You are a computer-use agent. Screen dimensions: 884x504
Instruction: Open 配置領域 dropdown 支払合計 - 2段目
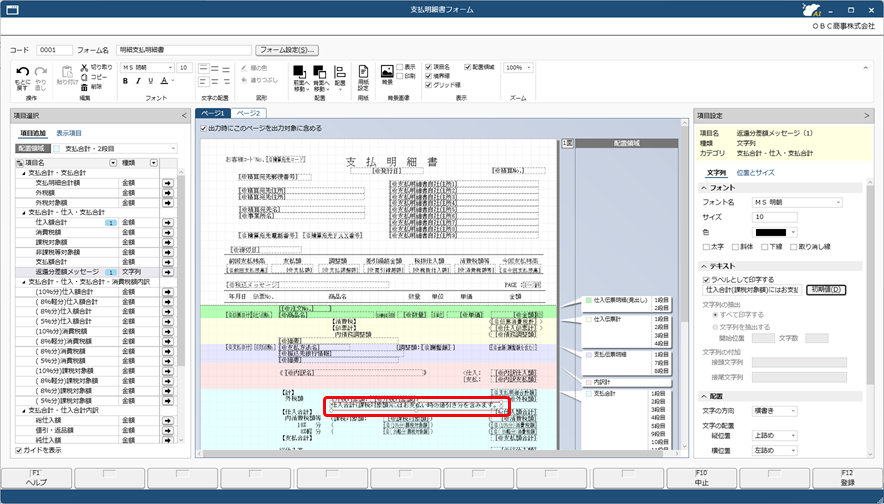click(x=115, y=149)
